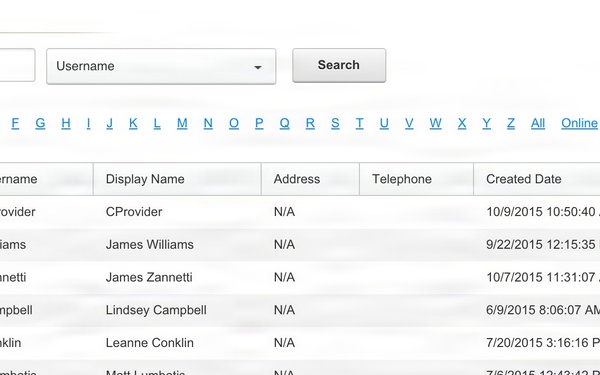Click the Search button

coord(339,65)
